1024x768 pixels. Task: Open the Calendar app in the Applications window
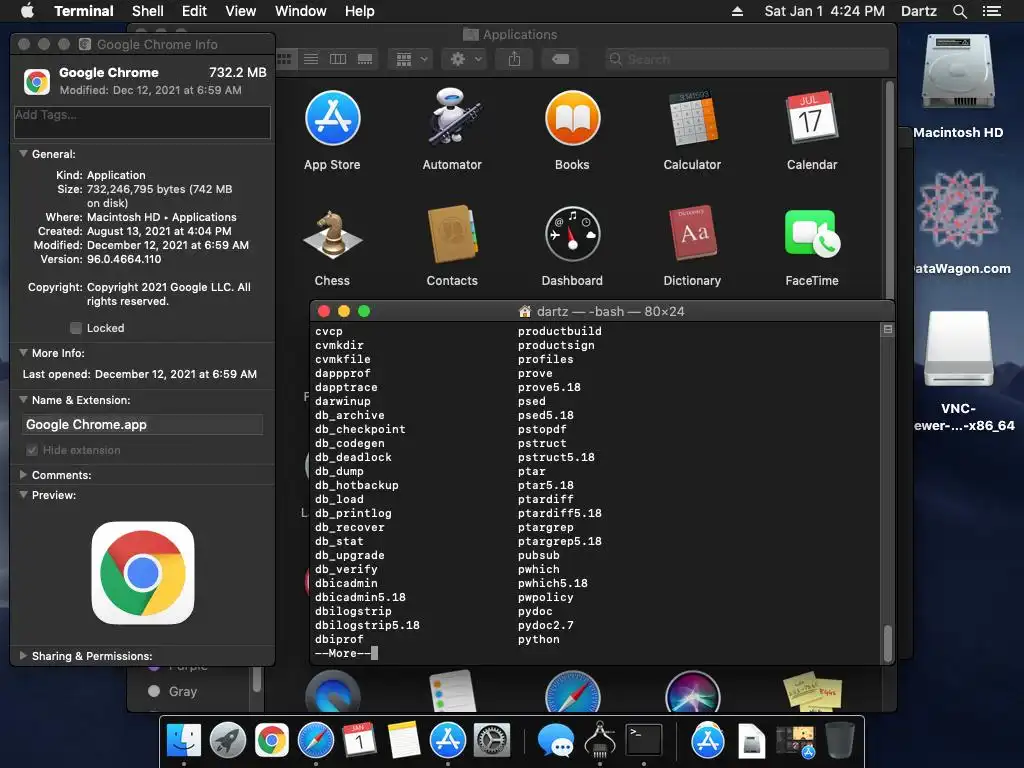click(812, 118)
